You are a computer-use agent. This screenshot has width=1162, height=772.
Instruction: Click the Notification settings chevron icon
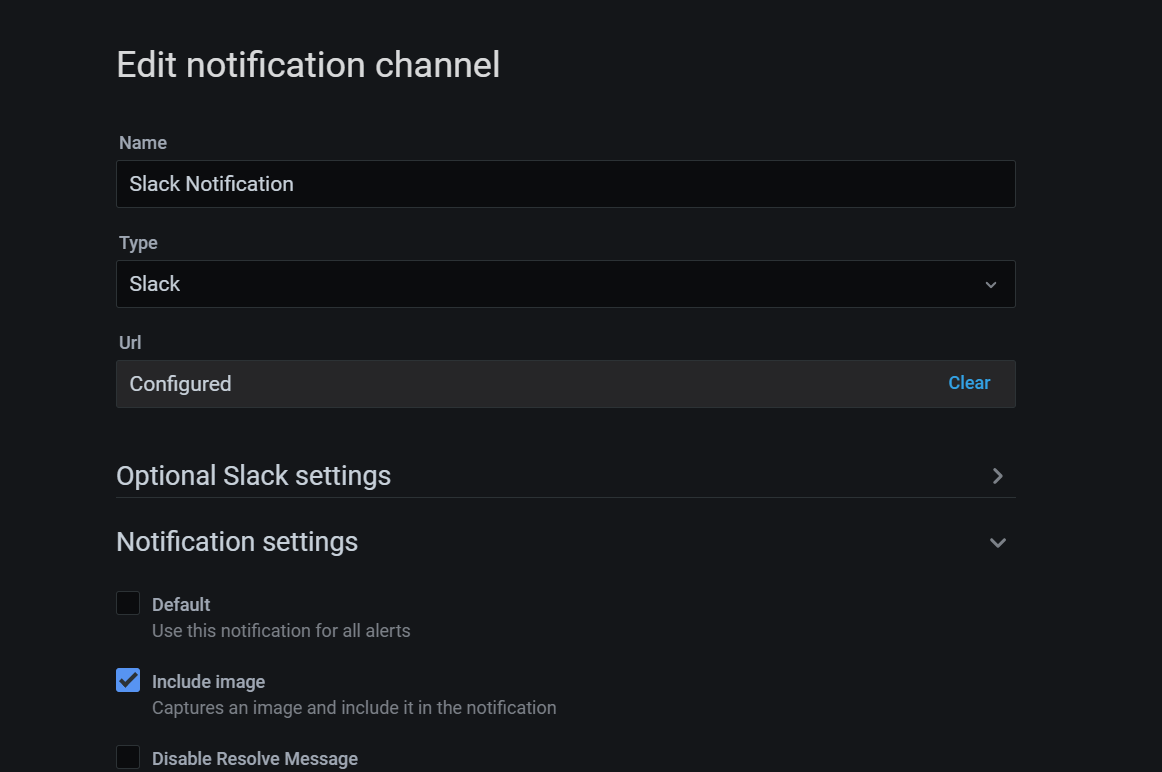997,542
